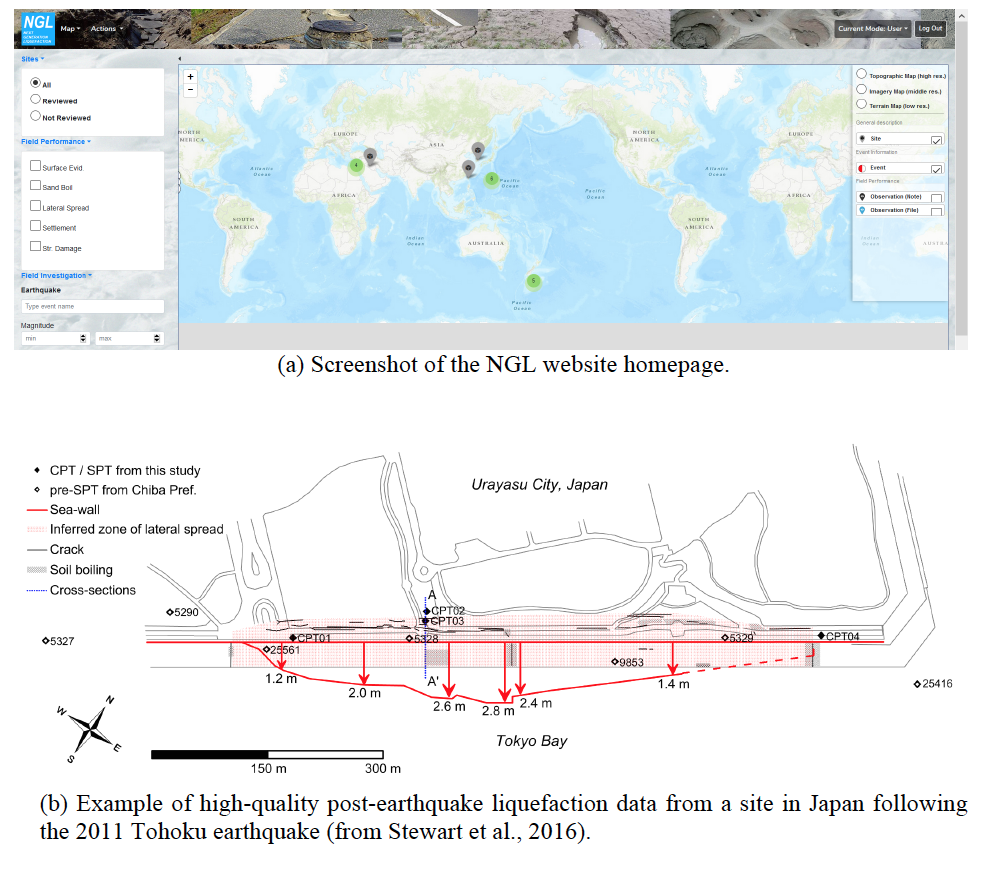Click the 'General description' layer heading
The width and height of the screenshot is (988, 872).
pyautogui.click(x=879, y=123)
